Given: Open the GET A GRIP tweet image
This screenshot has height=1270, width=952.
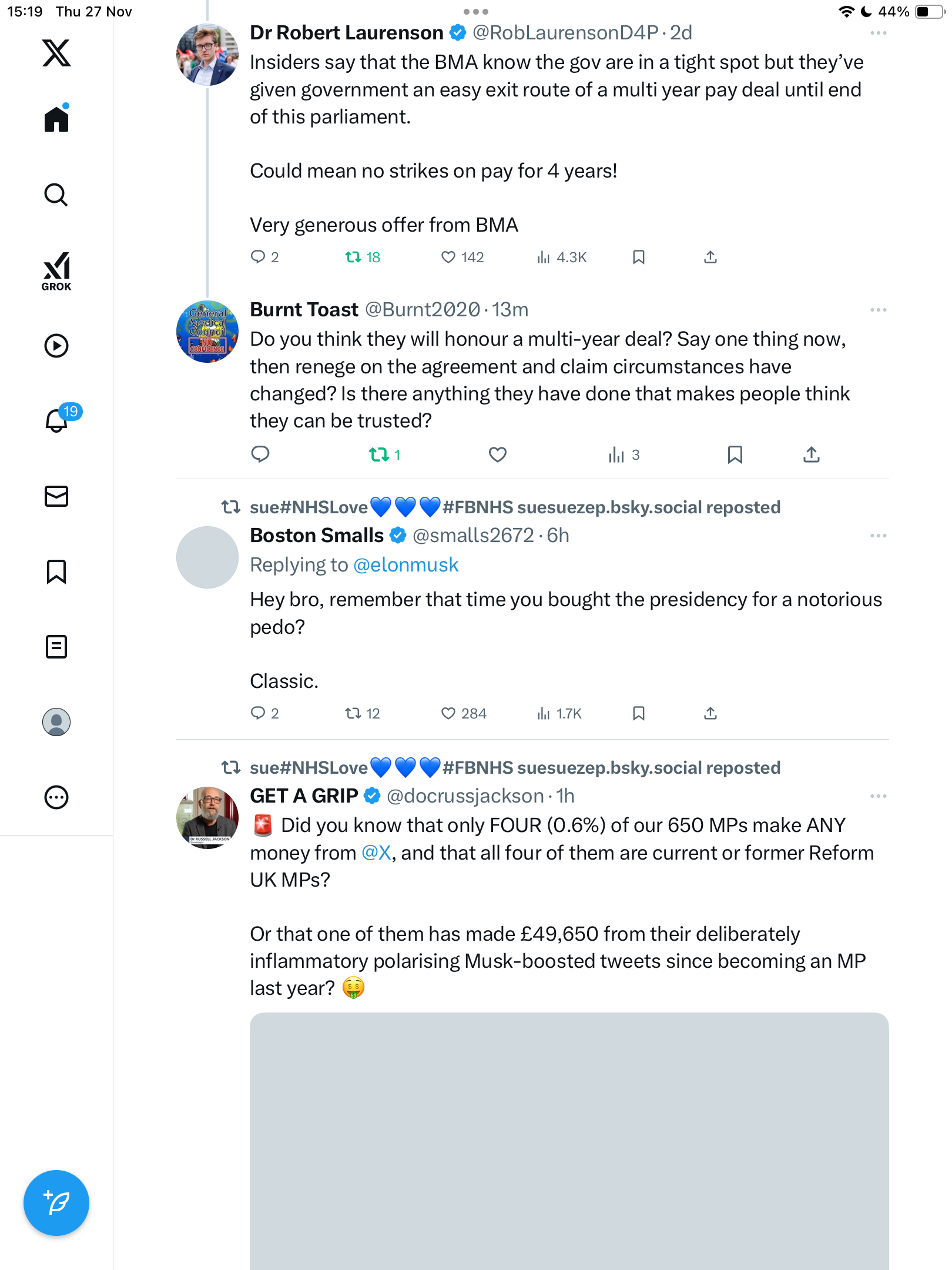Looking at the screenshot, I should 569,1141.
